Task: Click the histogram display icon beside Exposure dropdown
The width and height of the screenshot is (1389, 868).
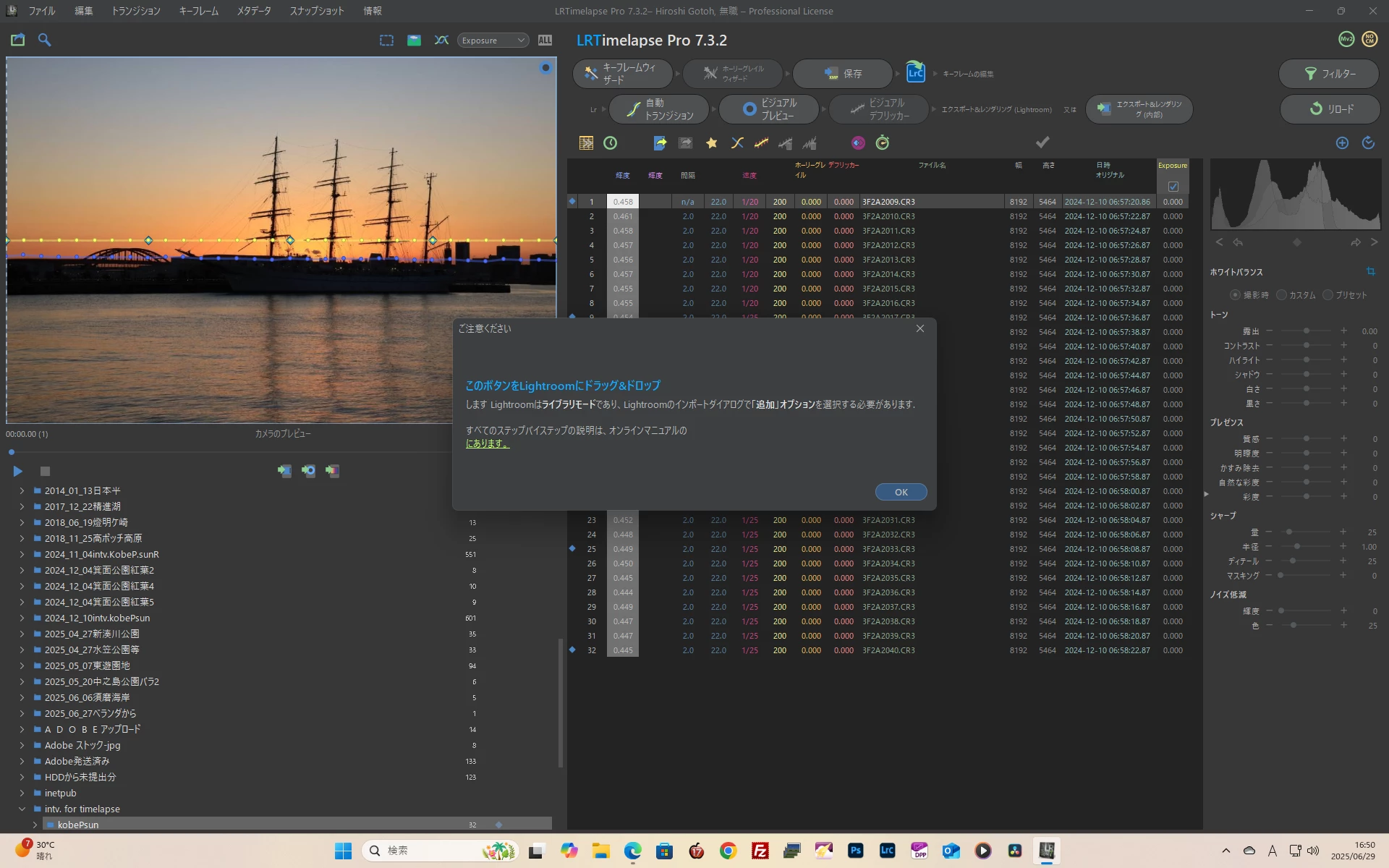Action: 545,41
